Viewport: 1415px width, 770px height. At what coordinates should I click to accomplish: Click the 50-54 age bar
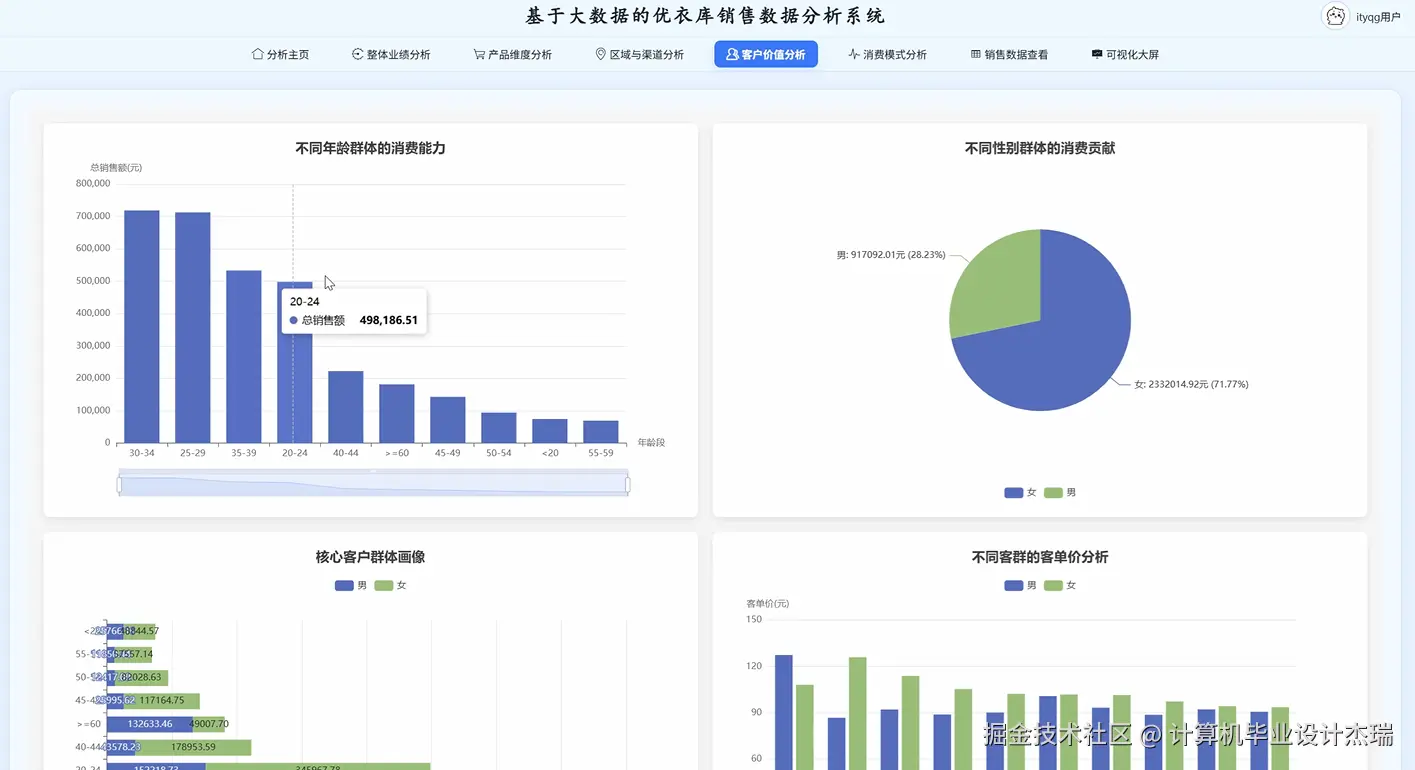pyautogui.click(x=499, y=428)
